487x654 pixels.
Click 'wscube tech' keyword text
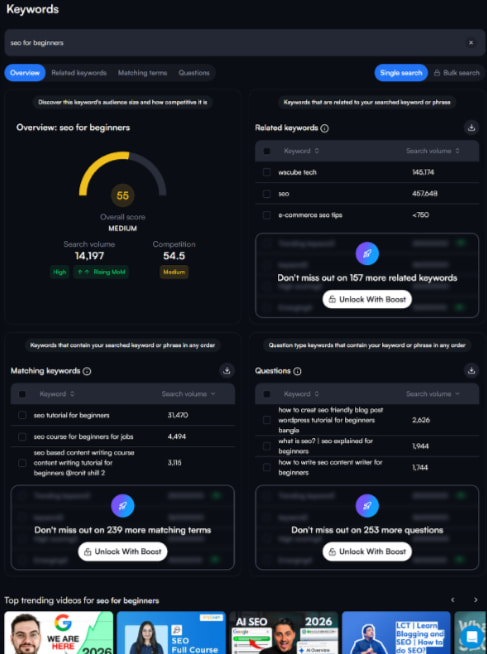coord(297,172)
